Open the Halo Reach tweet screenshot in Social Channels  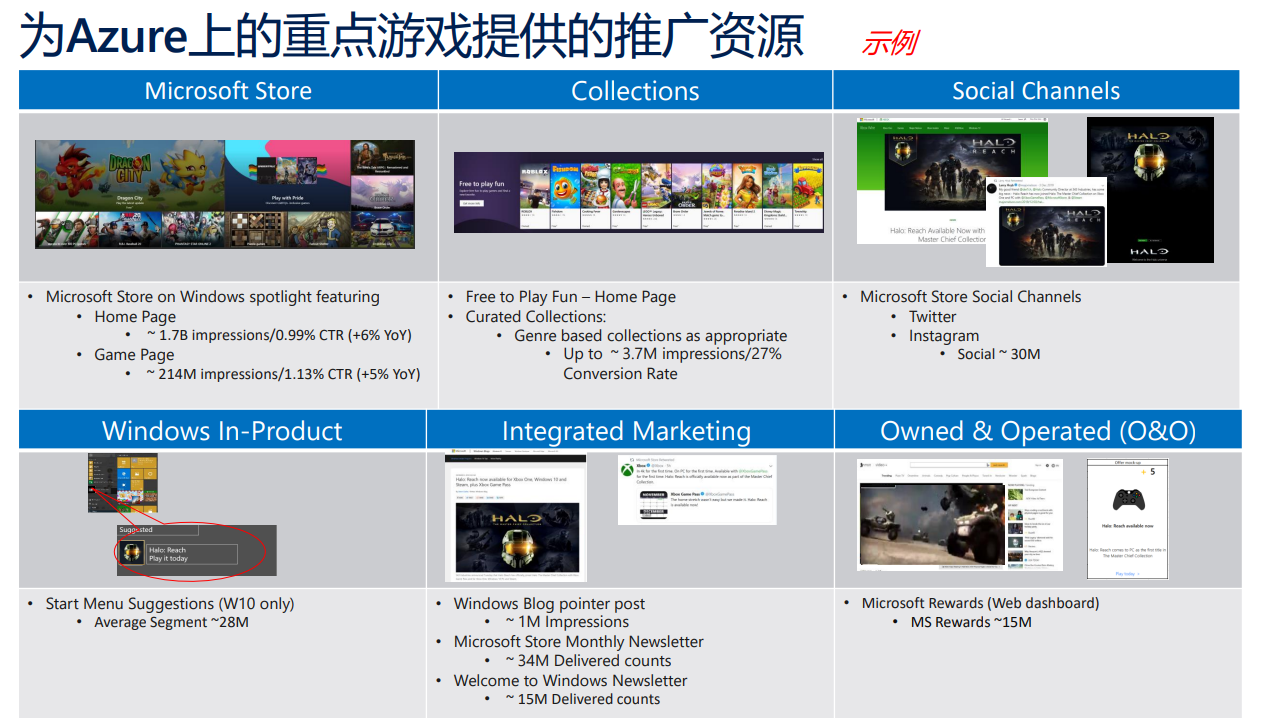coord(1046,222)
